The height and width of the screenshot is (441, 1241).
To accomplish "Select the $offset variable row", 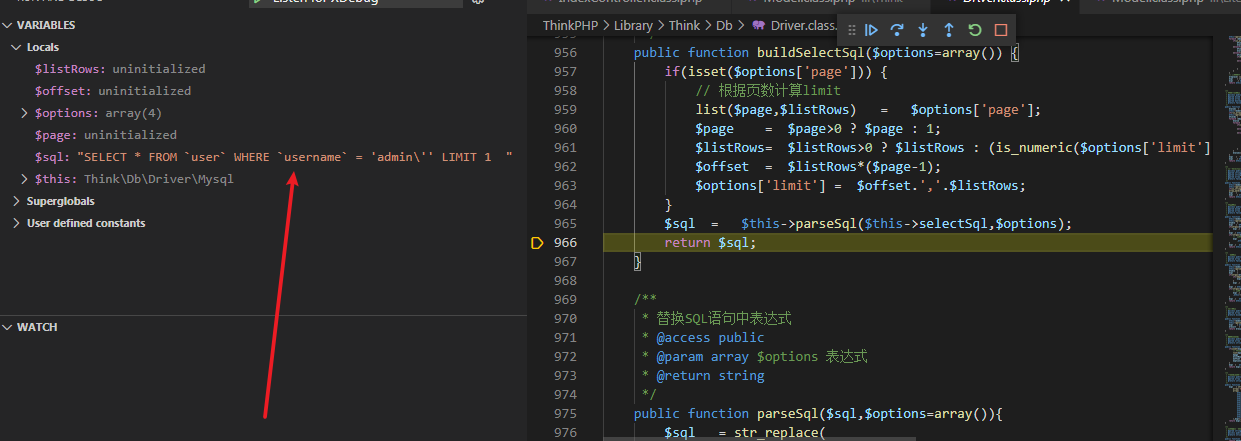I will [x=263, y=91].
